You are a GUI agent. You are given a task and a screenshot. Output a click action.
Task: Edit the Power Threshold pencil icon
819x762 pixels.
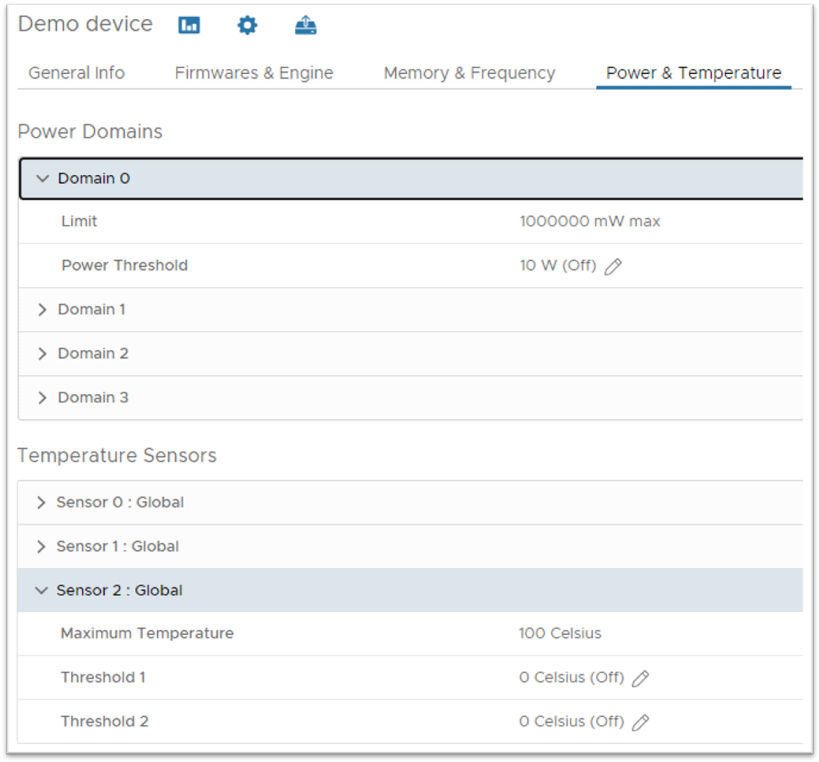click(x=613, y=267)
